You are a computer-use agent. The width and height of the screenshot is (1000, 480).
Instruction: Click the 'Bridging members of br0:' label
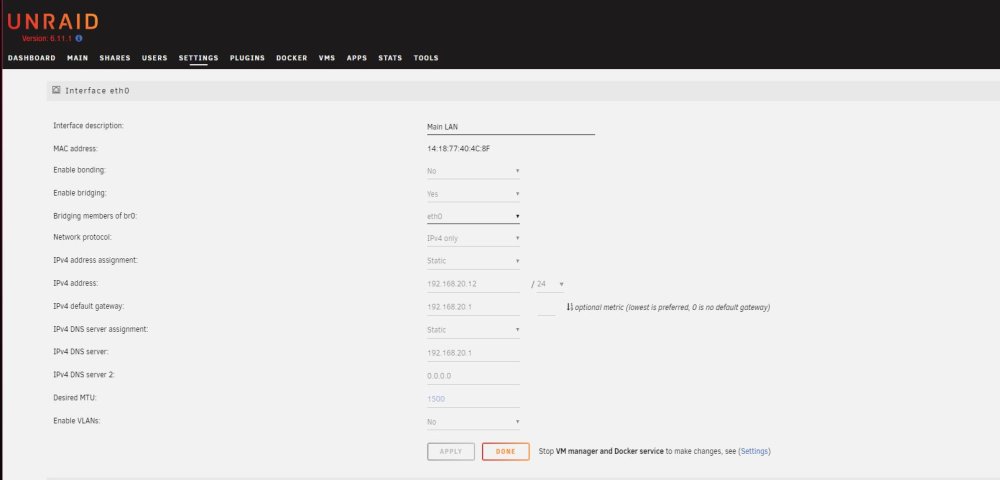95,215
